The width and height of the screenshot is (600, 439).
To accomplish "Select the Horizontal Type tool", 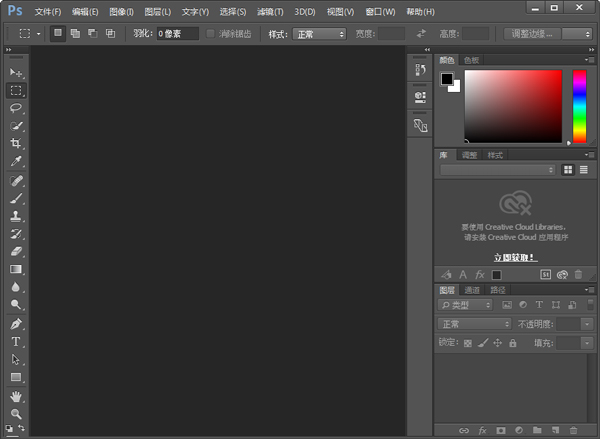I will tap(16, 342).
